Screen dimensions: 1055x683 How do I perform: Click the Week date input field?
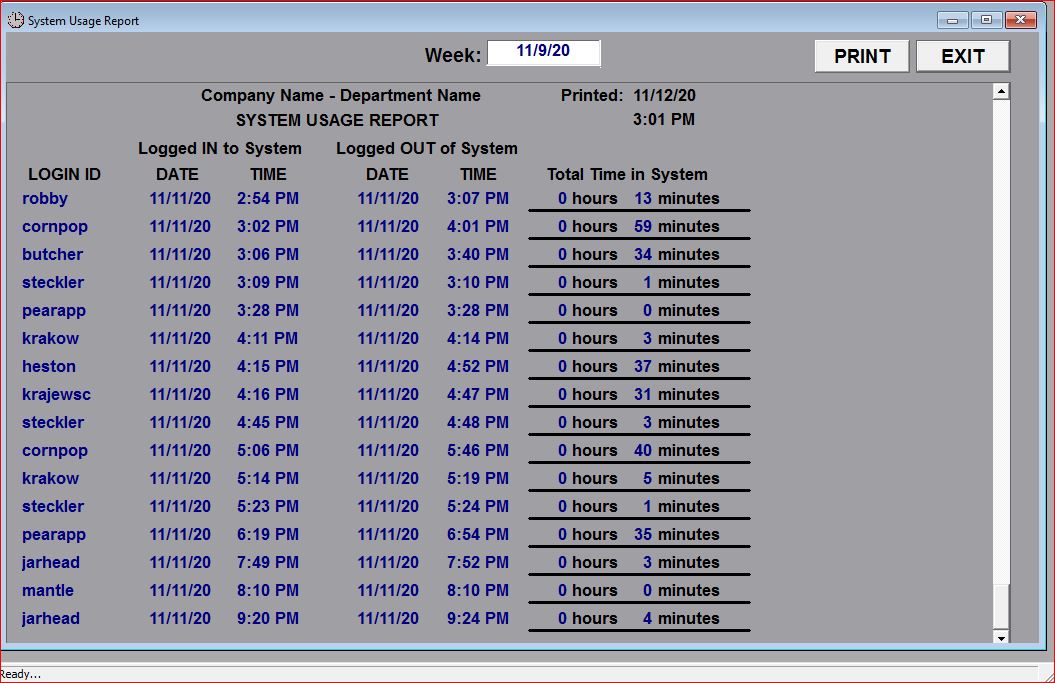click(543, 53)
